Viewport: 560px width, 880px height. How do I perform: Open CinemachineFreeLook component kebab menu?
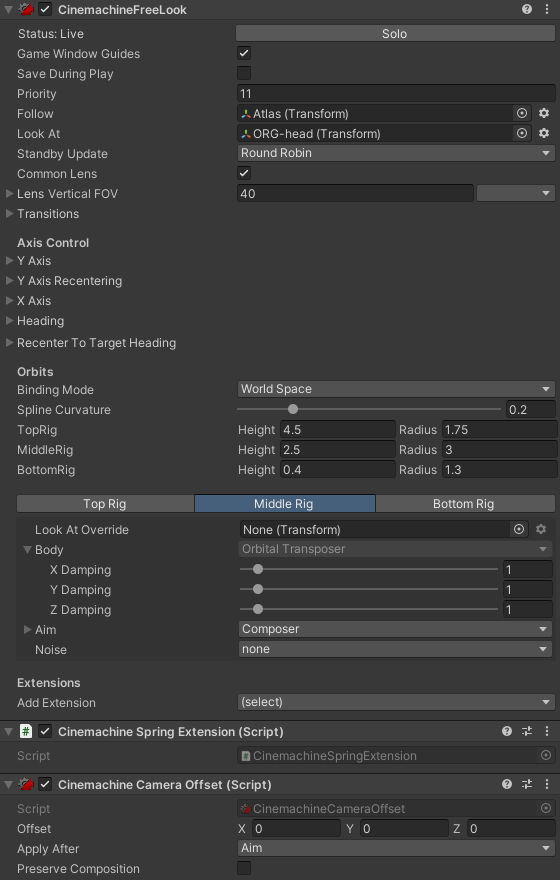pyautogui.click(x=547, y=9)
